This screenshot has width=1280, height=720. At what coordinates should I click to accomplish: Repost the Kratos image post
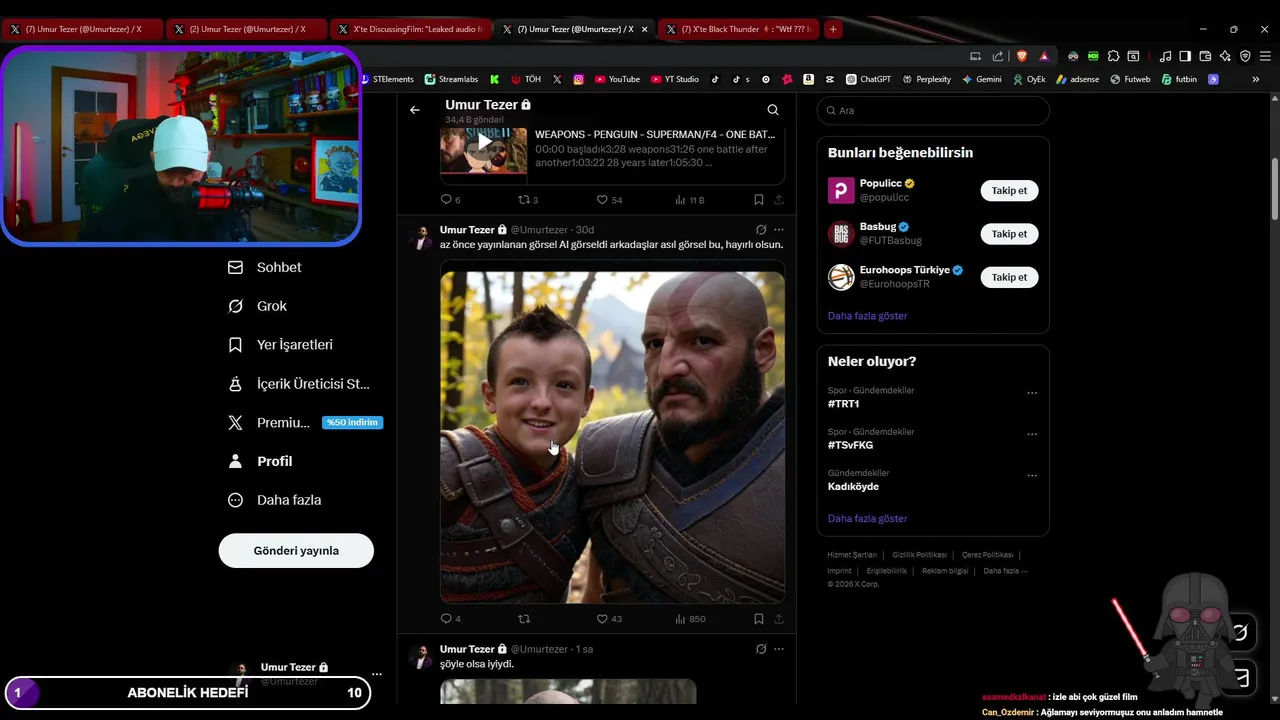coord(524,619)
